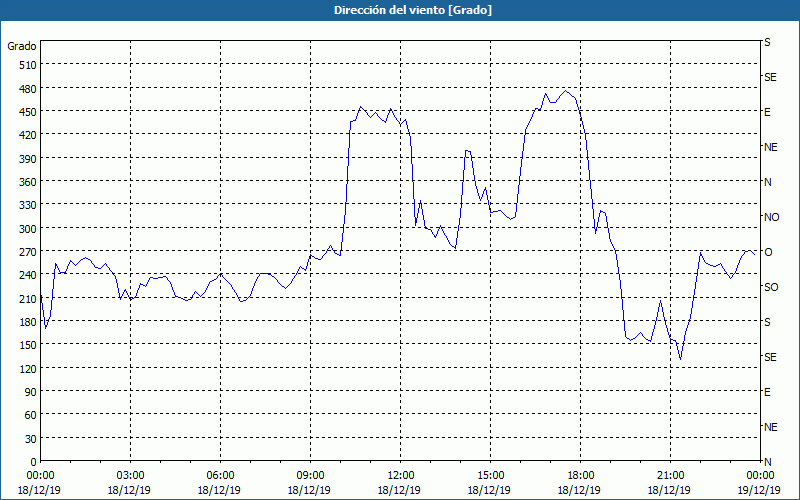The width and height of the screenshot is (800, 500).
Task: Click the "O" compass label level with 270
Action: pos(768,252)
